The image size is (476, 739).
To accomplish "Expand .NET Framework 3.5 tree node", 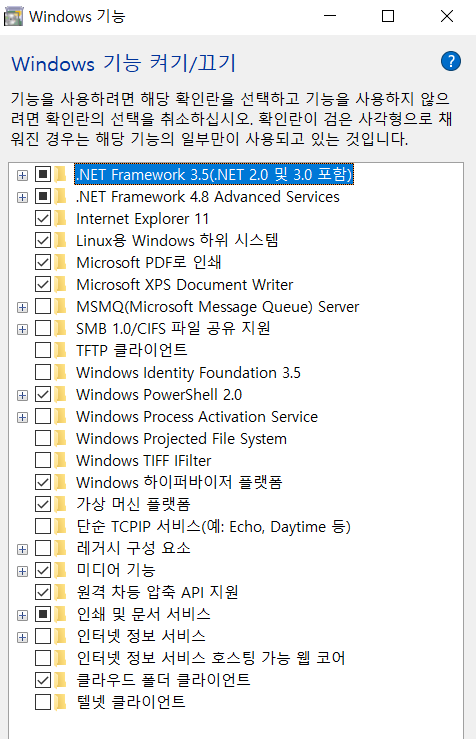I will pyautogui.click(x=22, y=175).
